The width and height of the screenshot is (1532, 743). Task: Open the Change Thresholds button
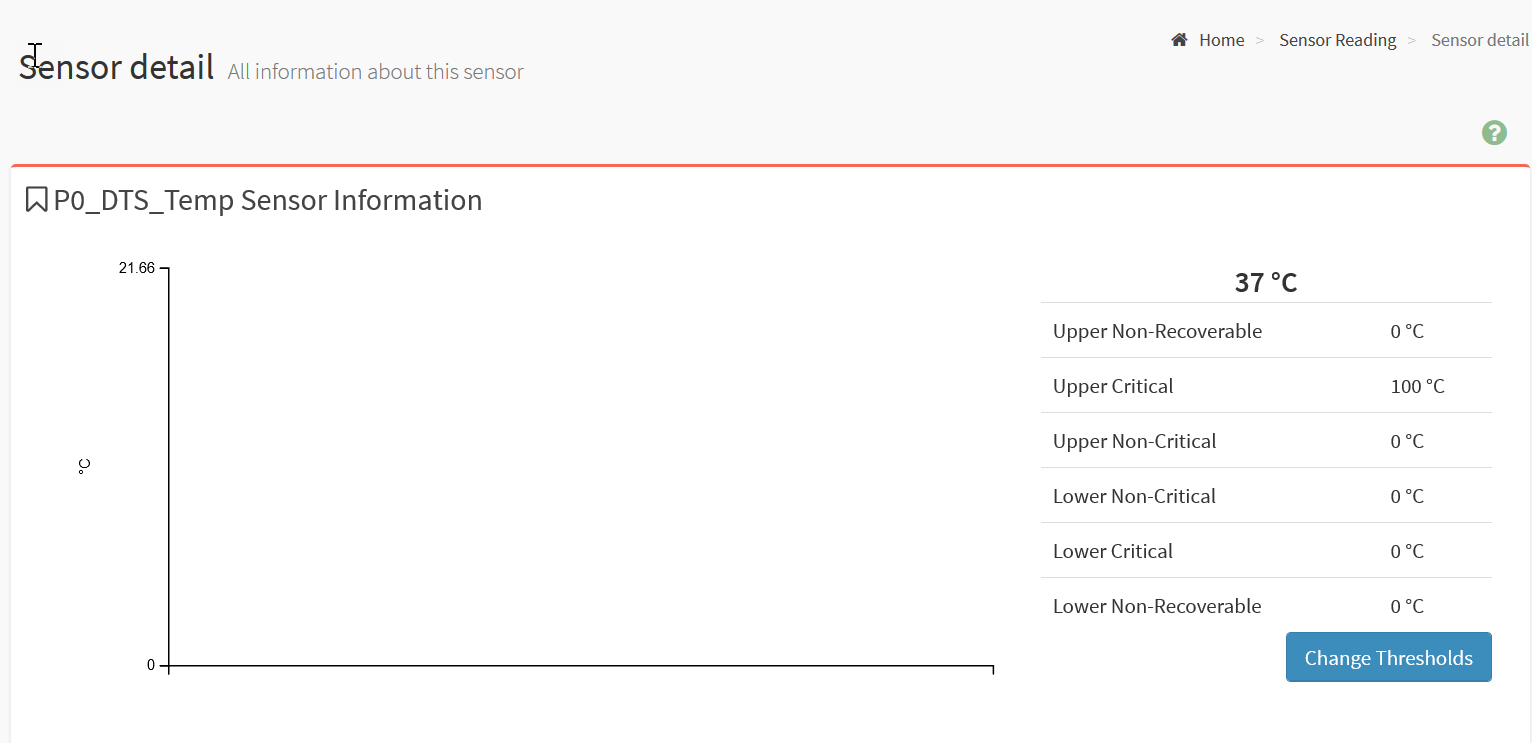1389,657
